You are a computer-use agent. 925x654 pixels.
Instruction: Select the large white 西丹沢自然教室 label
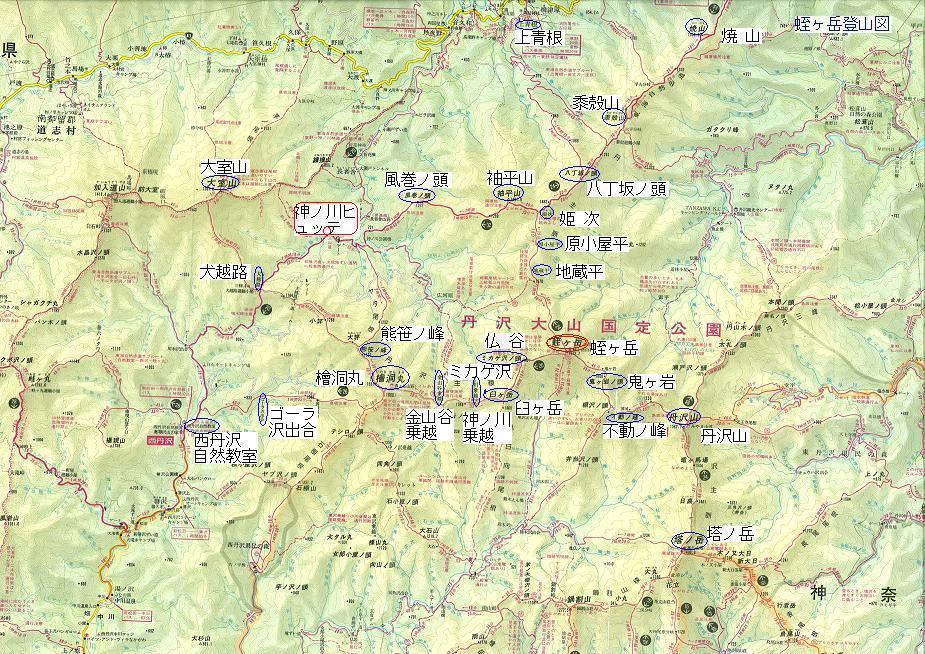(225, 448)
